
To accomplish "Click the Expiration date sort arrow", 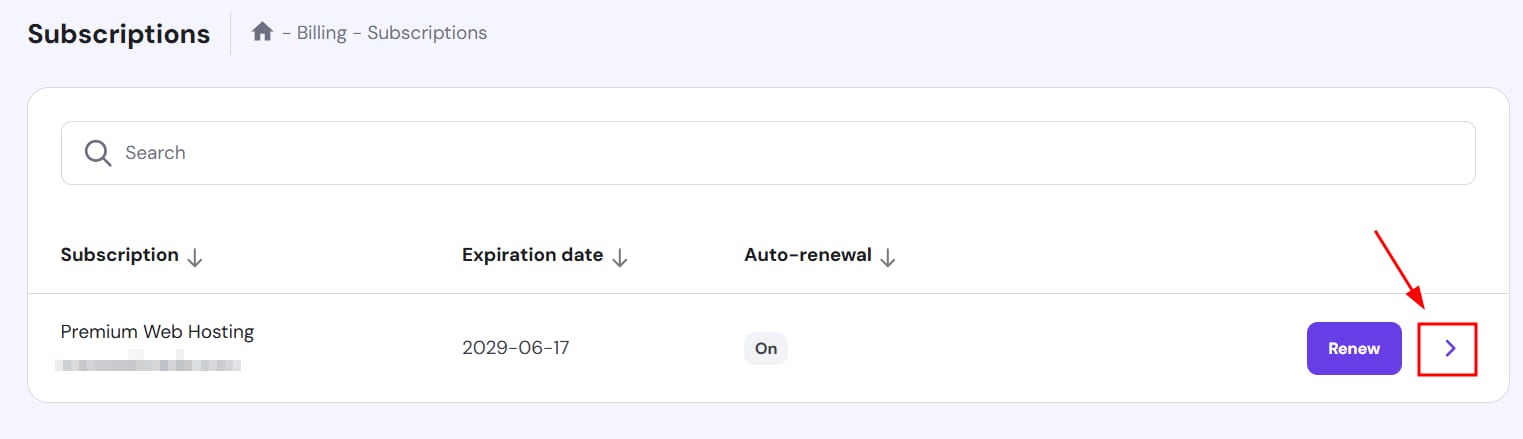I will coord(620,257).
